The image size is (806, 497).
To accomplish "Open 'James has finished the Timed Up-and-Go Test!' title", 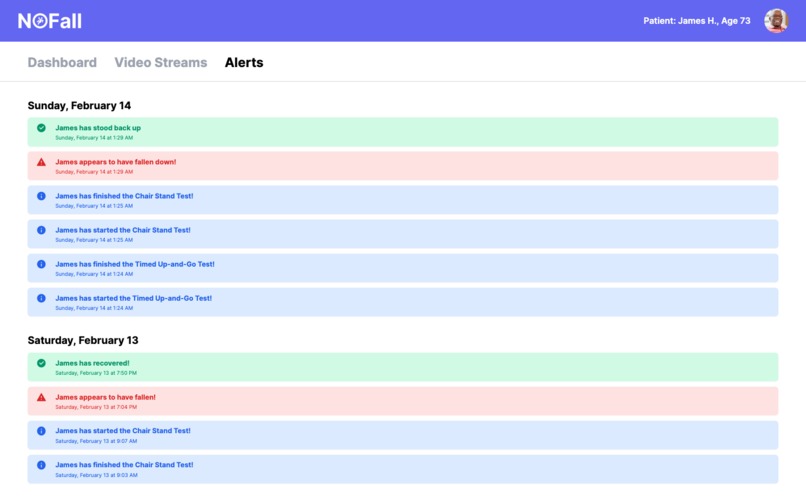I will [x=135, y=264].
